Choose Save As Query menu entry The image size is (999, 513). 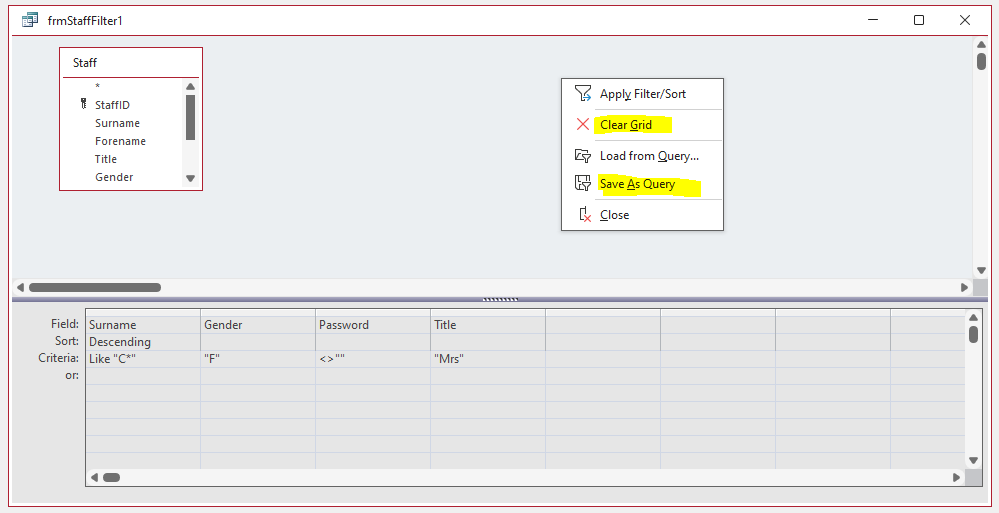click(642, 184)
